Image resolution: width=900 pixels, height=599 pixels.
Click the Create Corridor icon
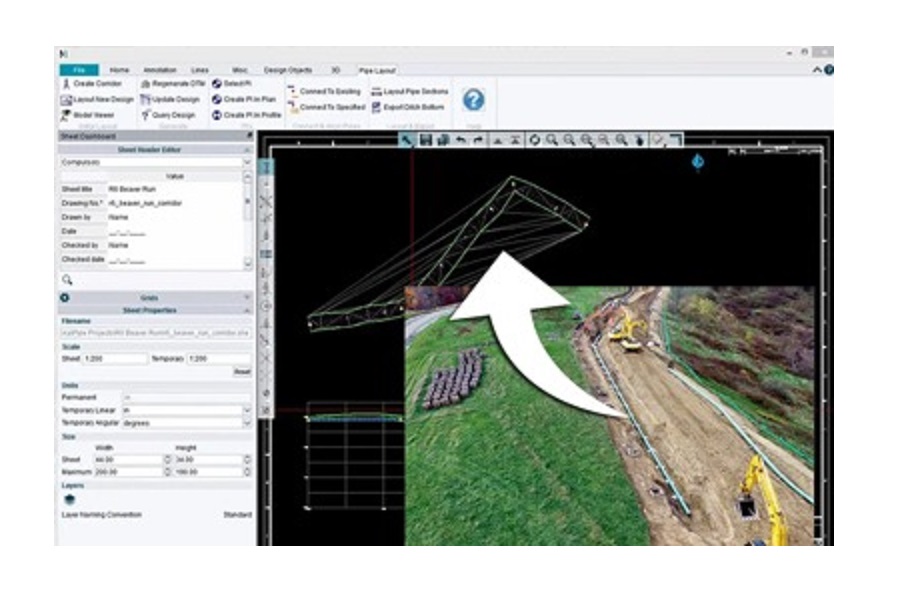pyautogui.click(x=66, y=84)
